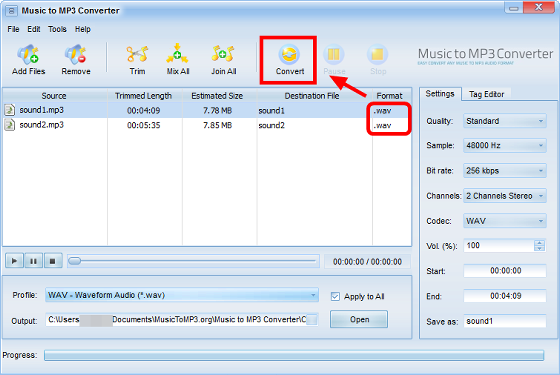Click the Stop toolbar icon
The image size is (560, 375).
click(x=378, y=55)
